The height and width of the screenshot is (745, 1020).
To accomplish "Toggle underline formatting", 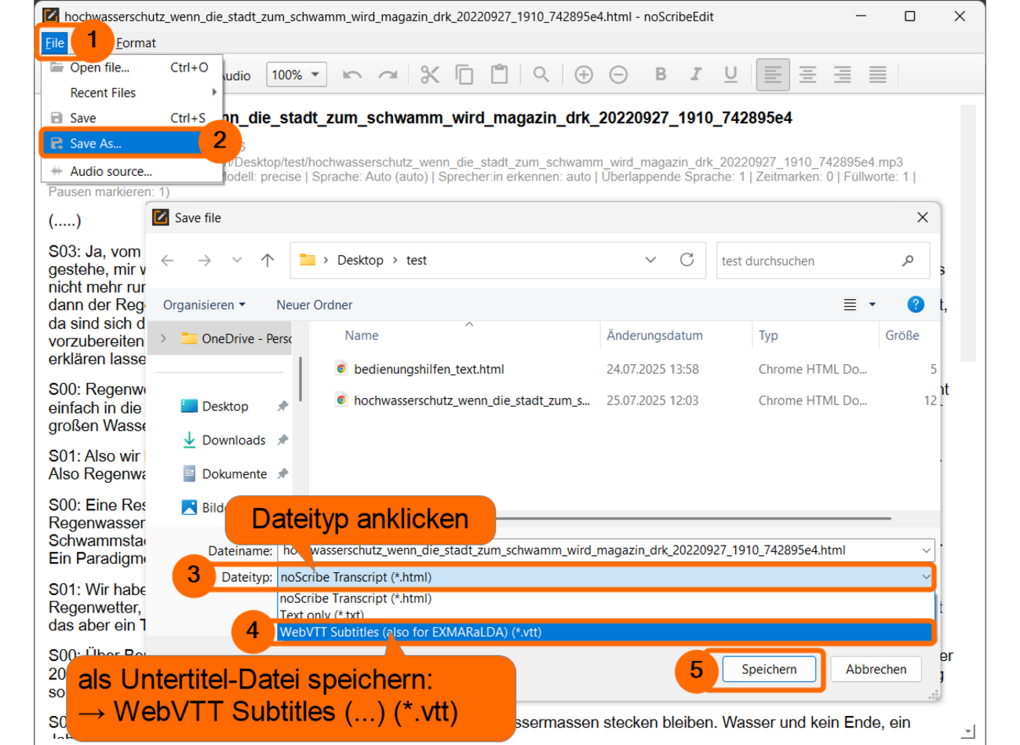I will point(730,74).
